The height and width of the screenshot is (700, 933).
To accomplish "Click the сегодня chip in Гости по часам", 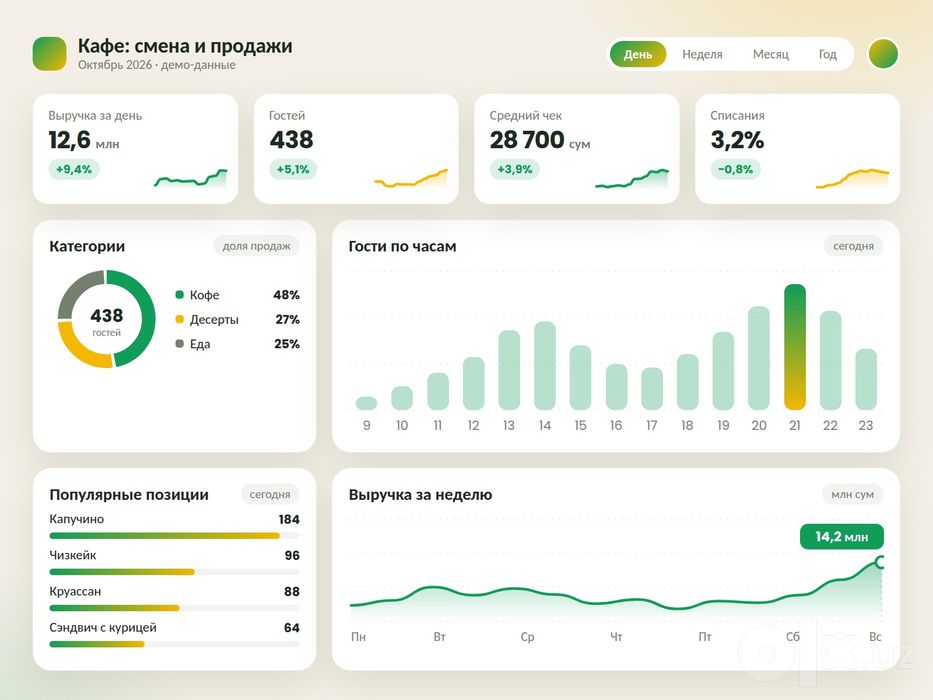I will pos(853,246).
